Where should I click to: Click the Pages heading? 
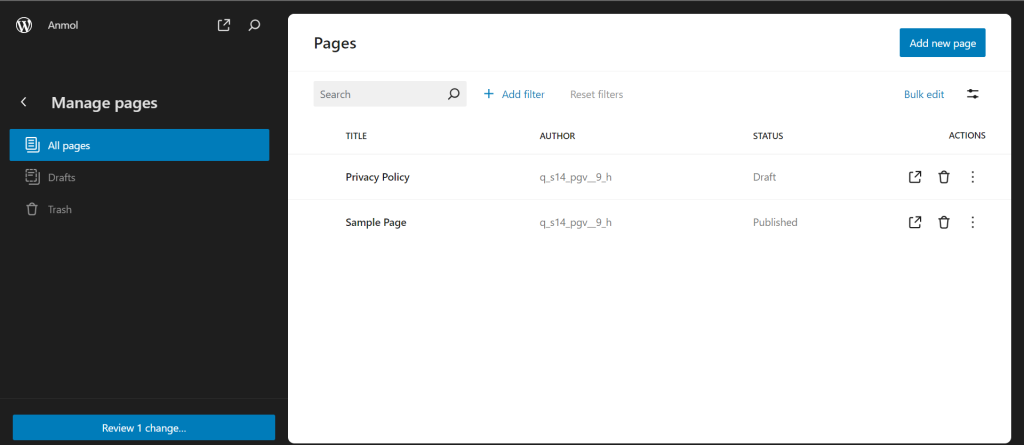(x=335, y=43)
